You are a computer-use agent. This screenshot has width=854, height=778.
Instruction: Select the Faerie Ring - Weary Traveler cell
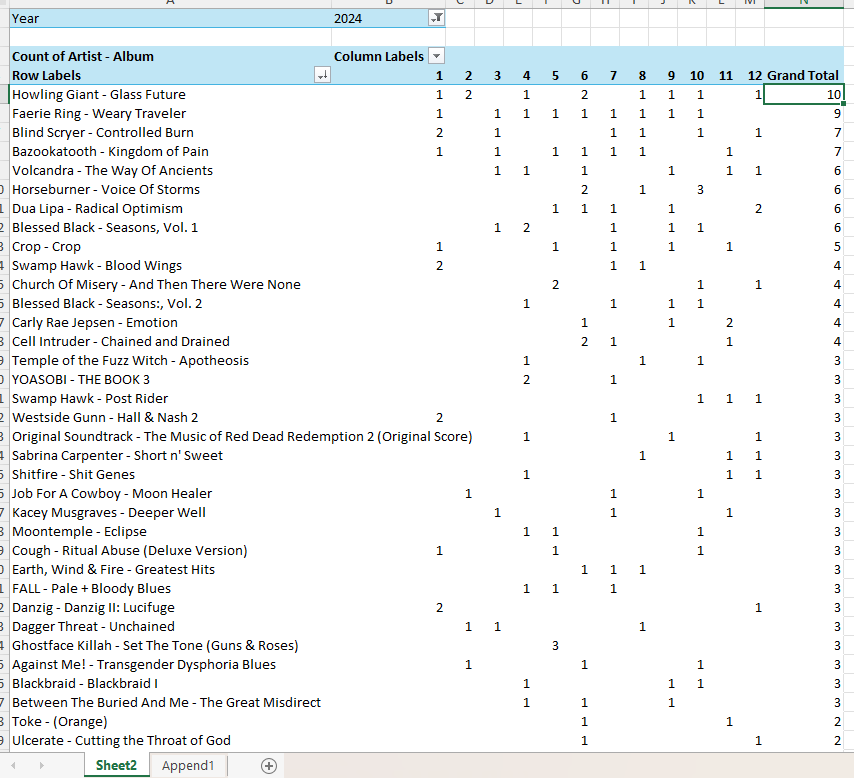pos(170,113)
